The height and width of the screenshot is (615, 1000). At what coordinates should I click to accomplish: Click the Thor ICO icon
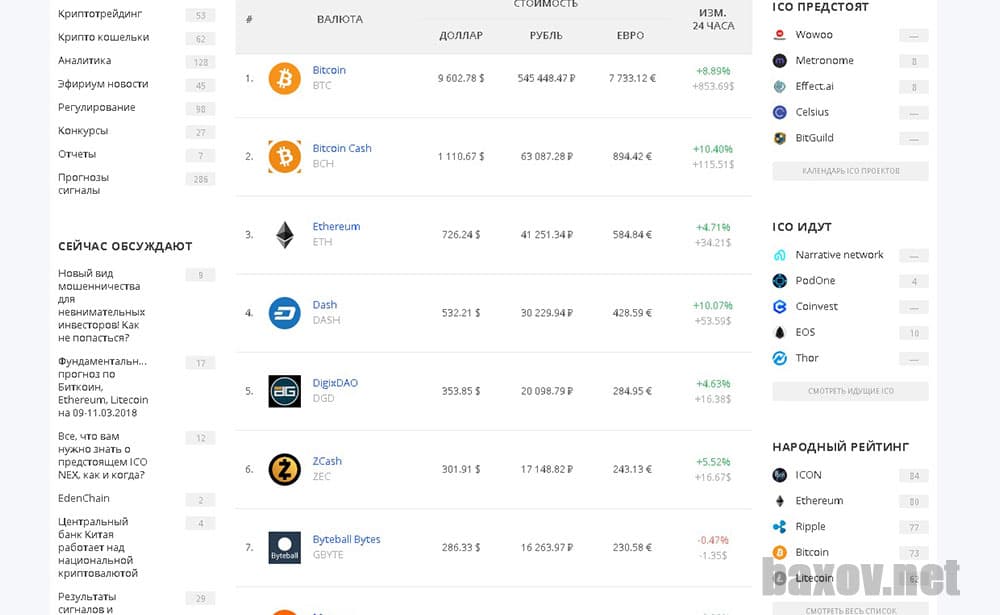781,358
